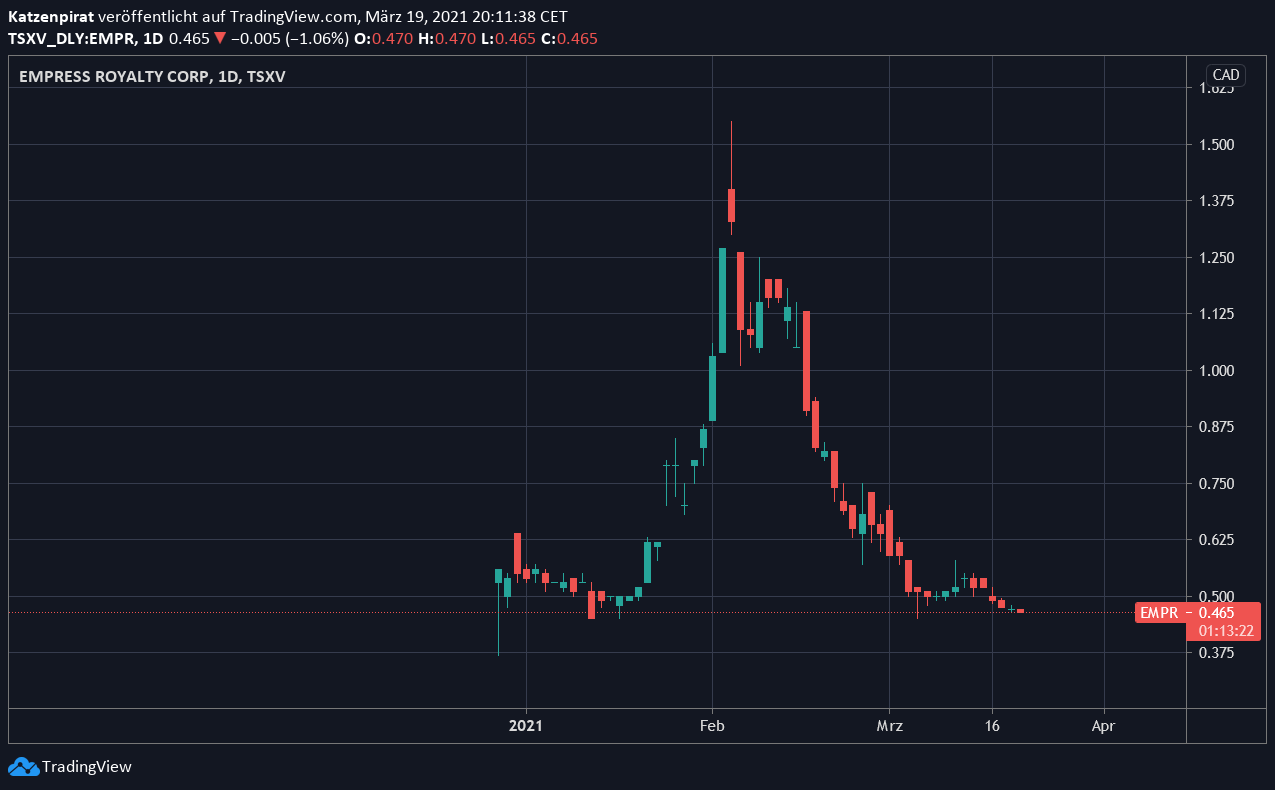
Task: Click the tallest red candle near 1.375
Action: (731, 205)
